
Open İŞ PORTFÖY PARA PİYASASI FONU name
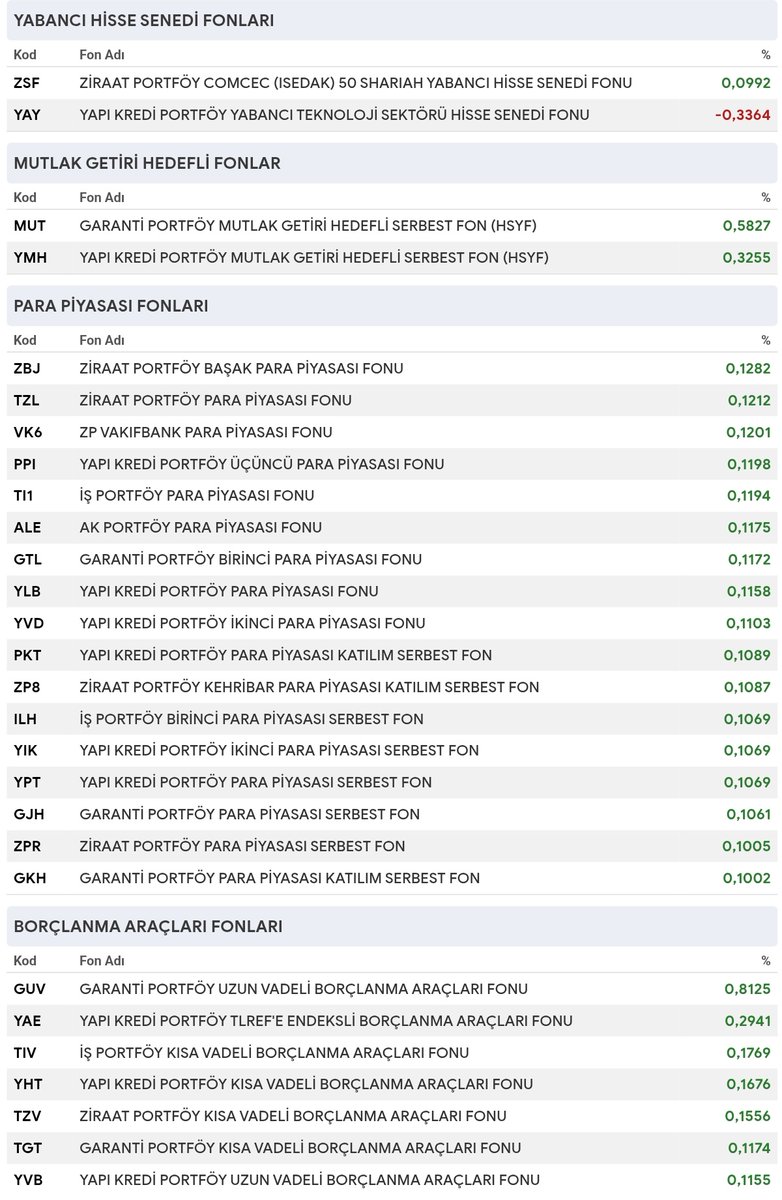[196, 496]
